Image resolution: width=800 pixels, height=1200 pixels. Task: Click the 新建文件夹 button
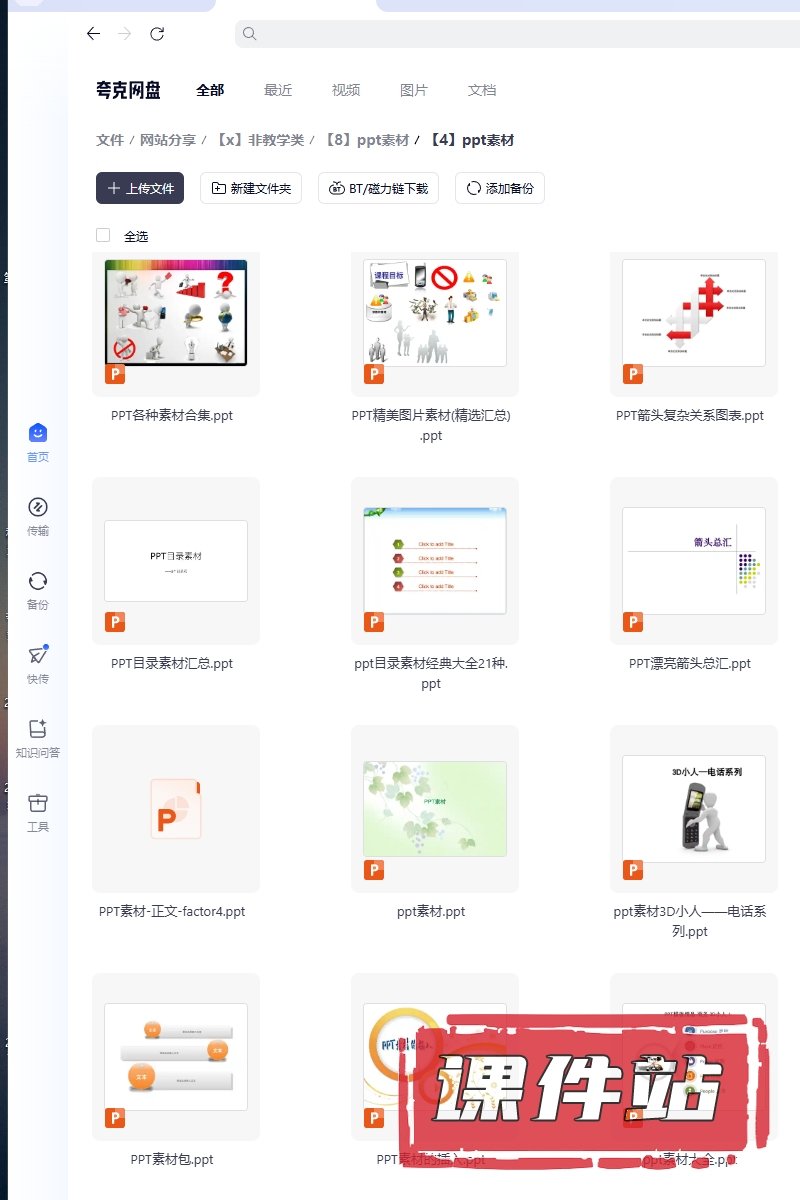coord(251,188)
